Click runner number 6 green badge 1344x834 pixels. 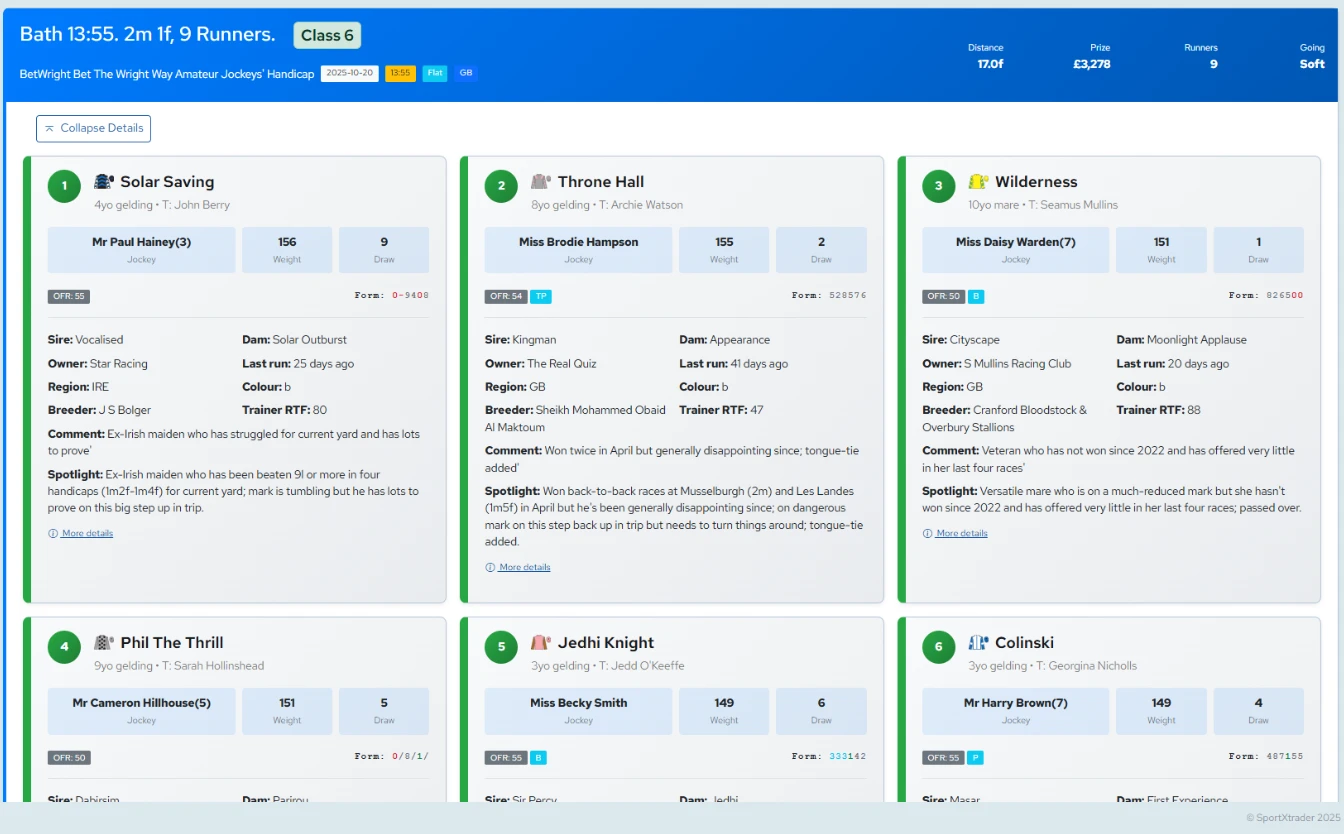click(x=938, y=647)
